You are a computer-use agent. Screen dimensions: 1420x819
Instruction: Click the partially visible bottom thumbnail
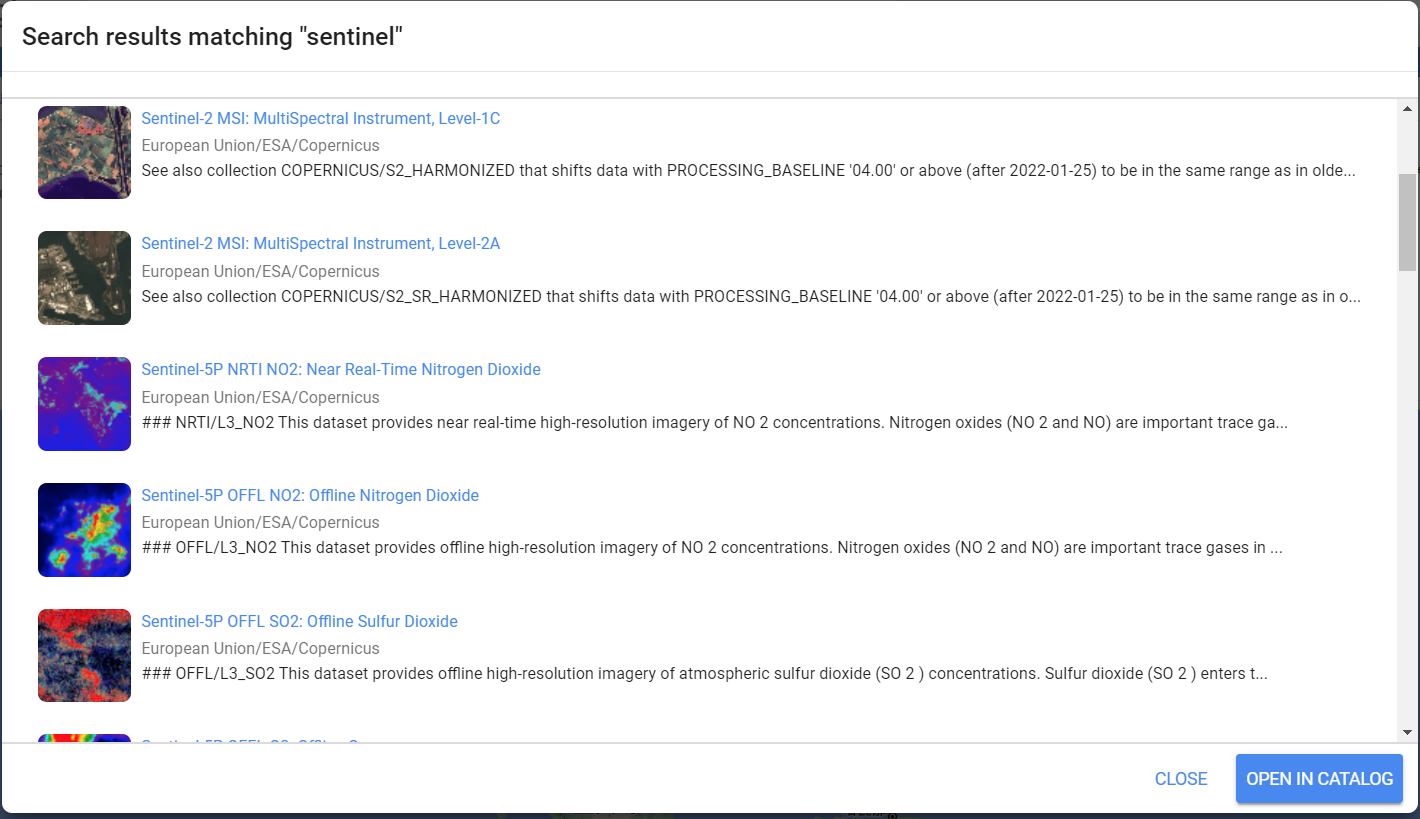pyautogui.click(x=84, y=739)
